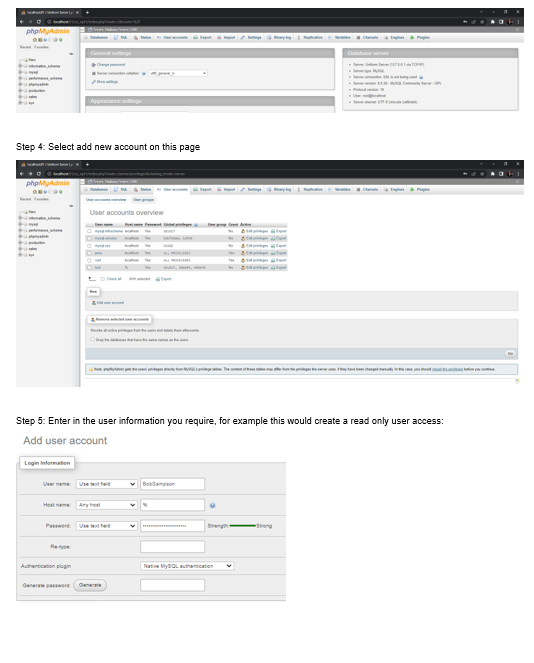
Task: Tick the checkbox for mysql.session user
Action: point(89,238)
